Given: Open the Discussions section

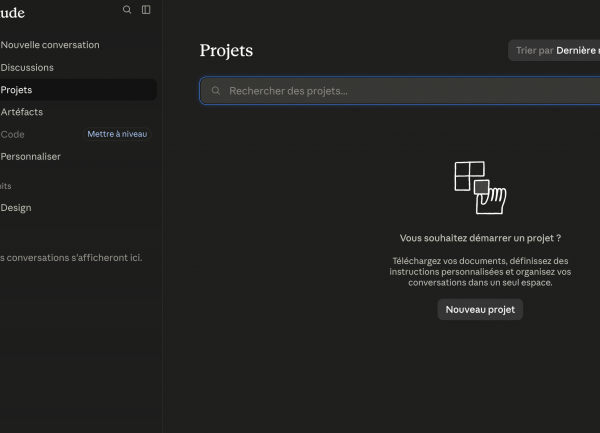Looking at the screenshot, I should [27, 67].
